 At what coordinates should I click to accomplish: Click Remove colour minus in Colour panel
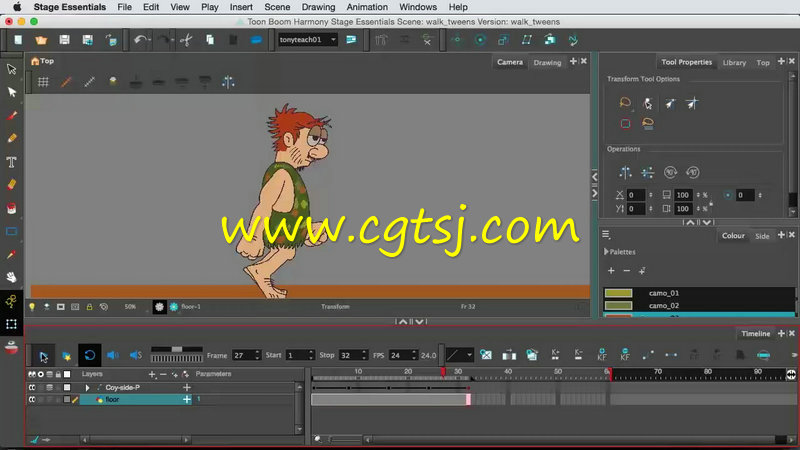(627, 271)
